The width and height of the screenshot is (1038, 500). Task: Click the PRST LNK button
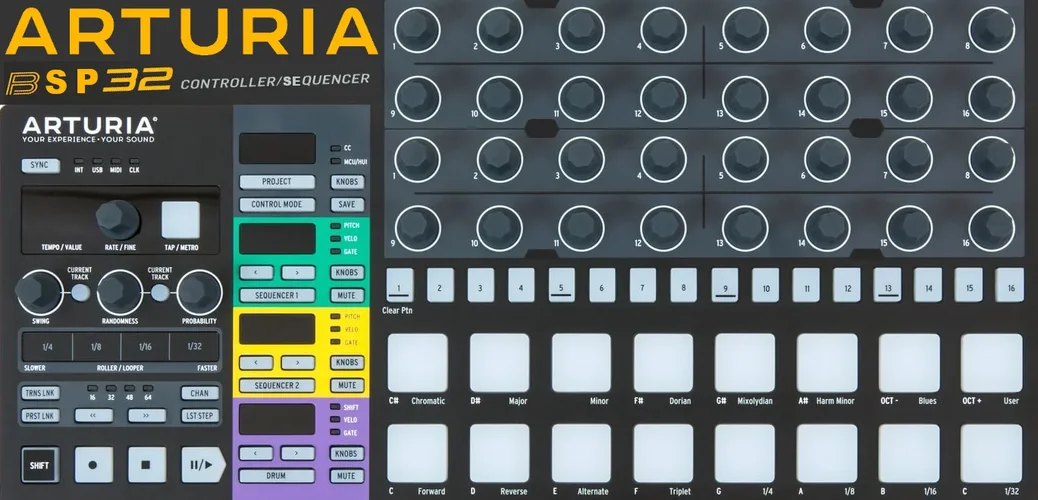click(x=40, y=416)
